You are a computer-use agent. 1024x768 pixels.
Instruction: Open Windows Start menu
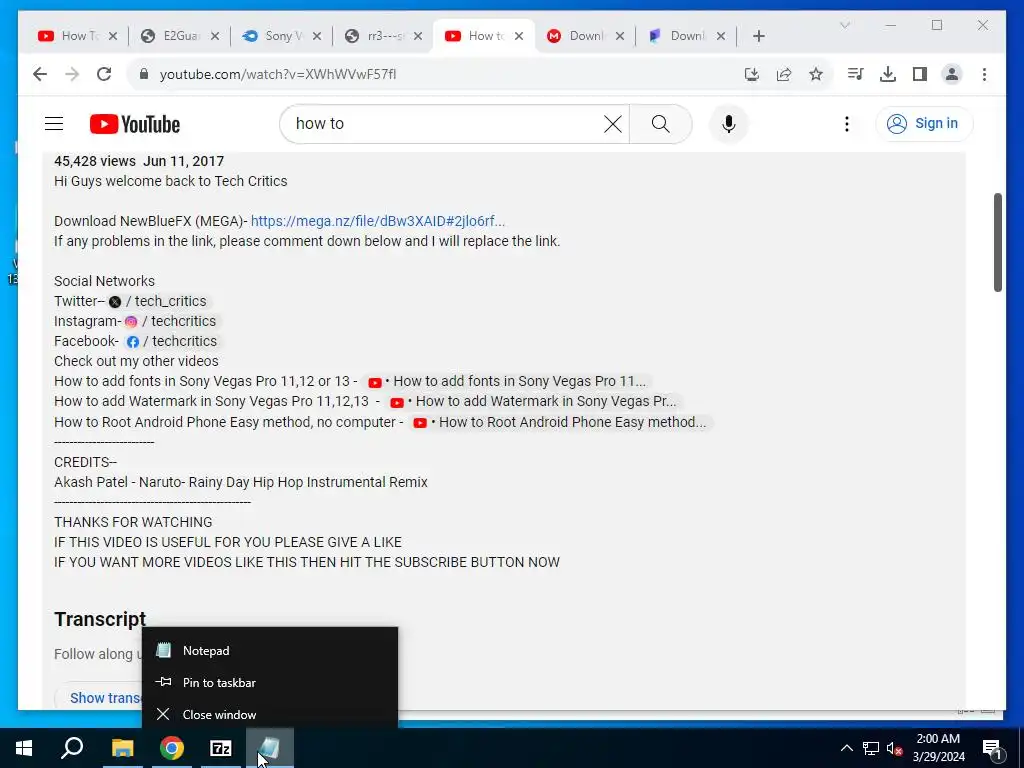pyautogui.click(x=24, y=748)
